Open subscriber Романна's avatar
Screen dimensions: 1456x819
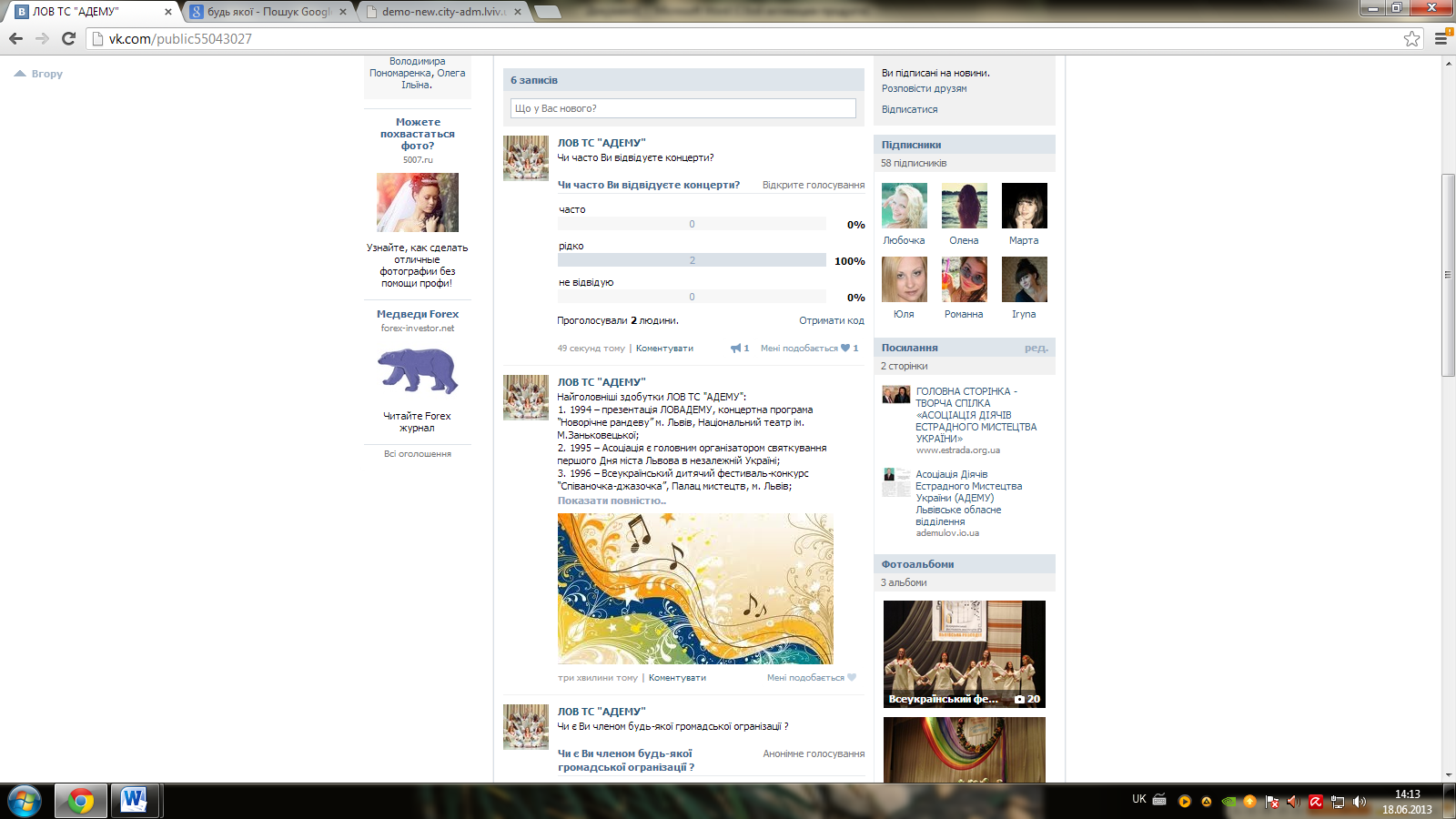pos(965,279)
